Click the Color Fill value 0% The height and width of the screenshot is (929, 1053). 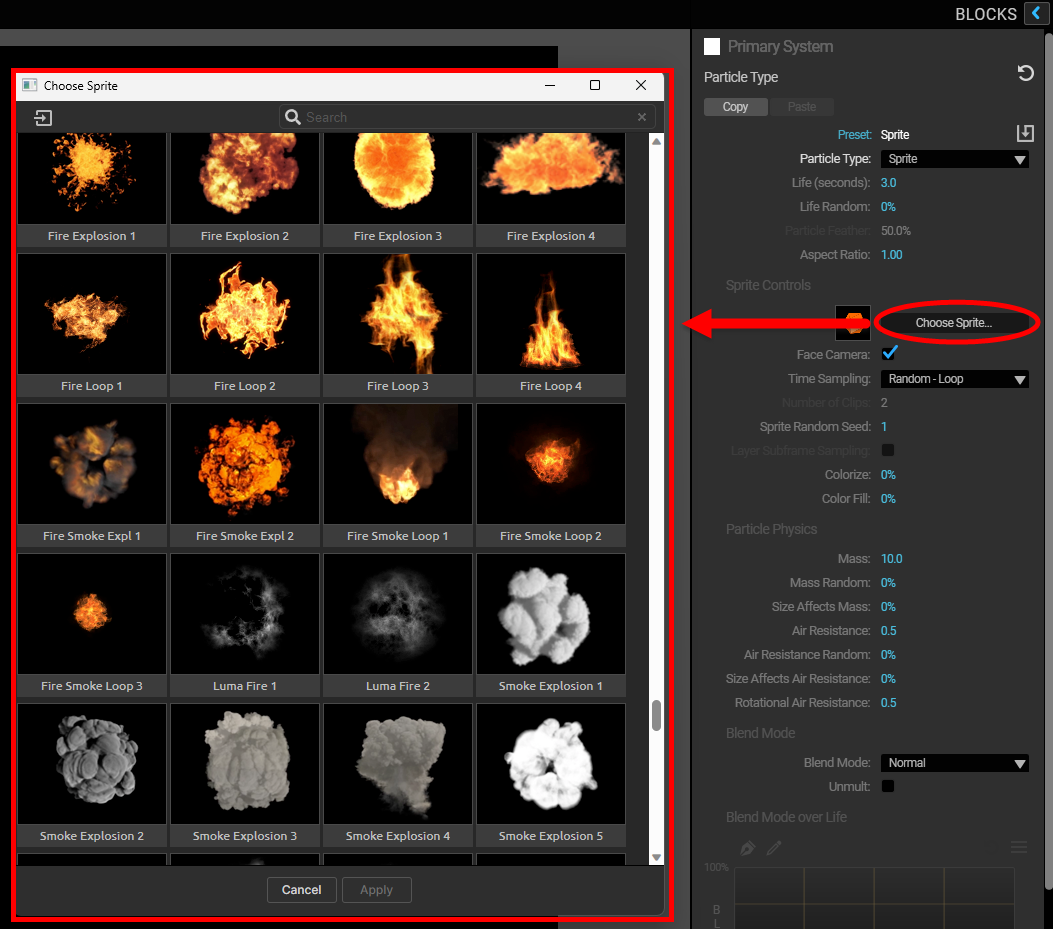coord(888,498)
